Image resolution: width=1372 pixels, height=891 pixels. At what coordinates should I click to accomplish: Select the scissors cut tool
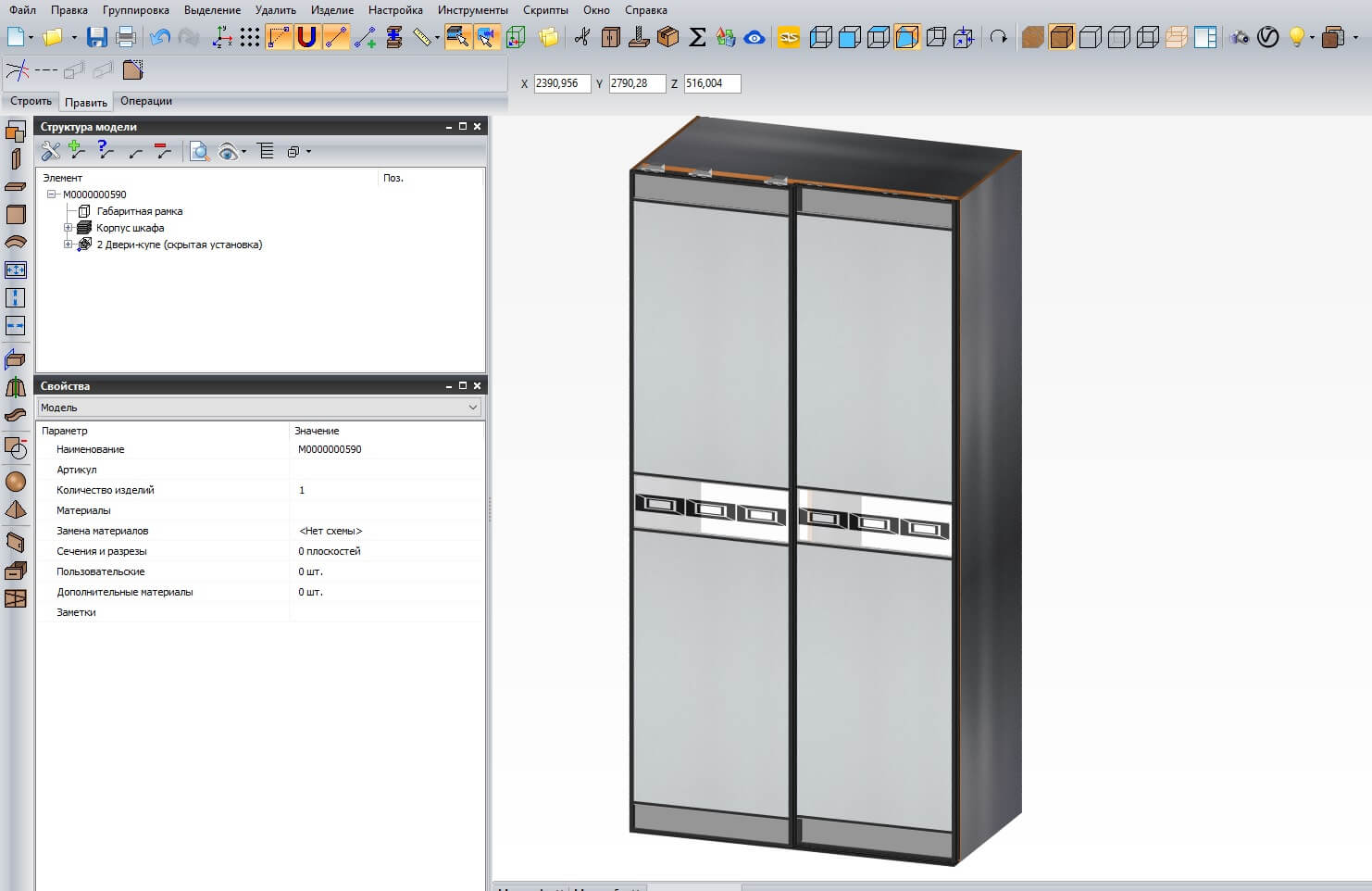pyautogui.click(x=581, y=37)
